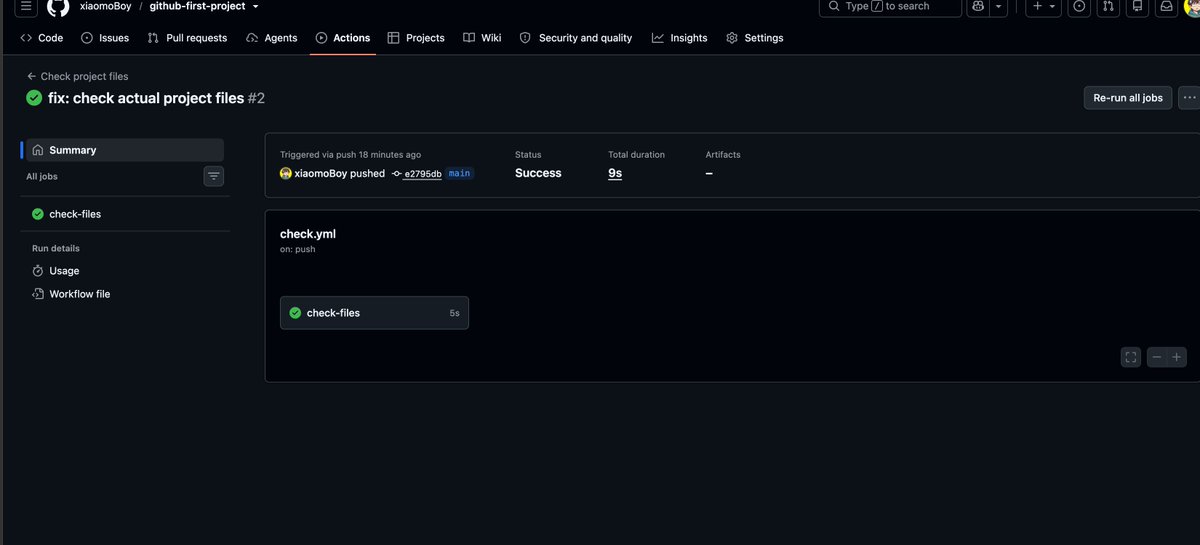Open the Wiki tab
This screenshot has width=1200, height=545.
(482, 38)
